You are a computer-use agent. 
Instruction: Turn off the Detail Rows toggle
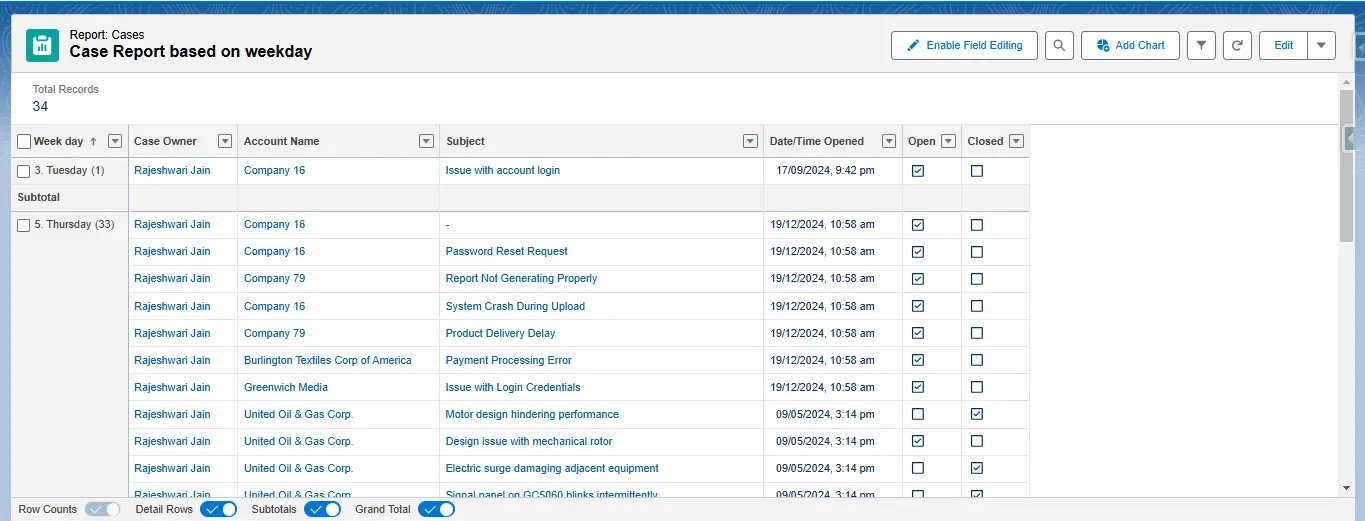click(x=218, y=509)
